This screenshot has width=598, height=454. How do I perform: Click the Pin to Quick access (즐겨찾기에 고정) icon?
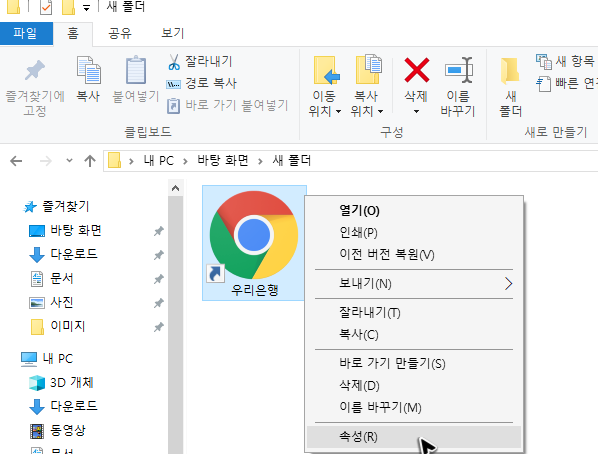[35, 70]
